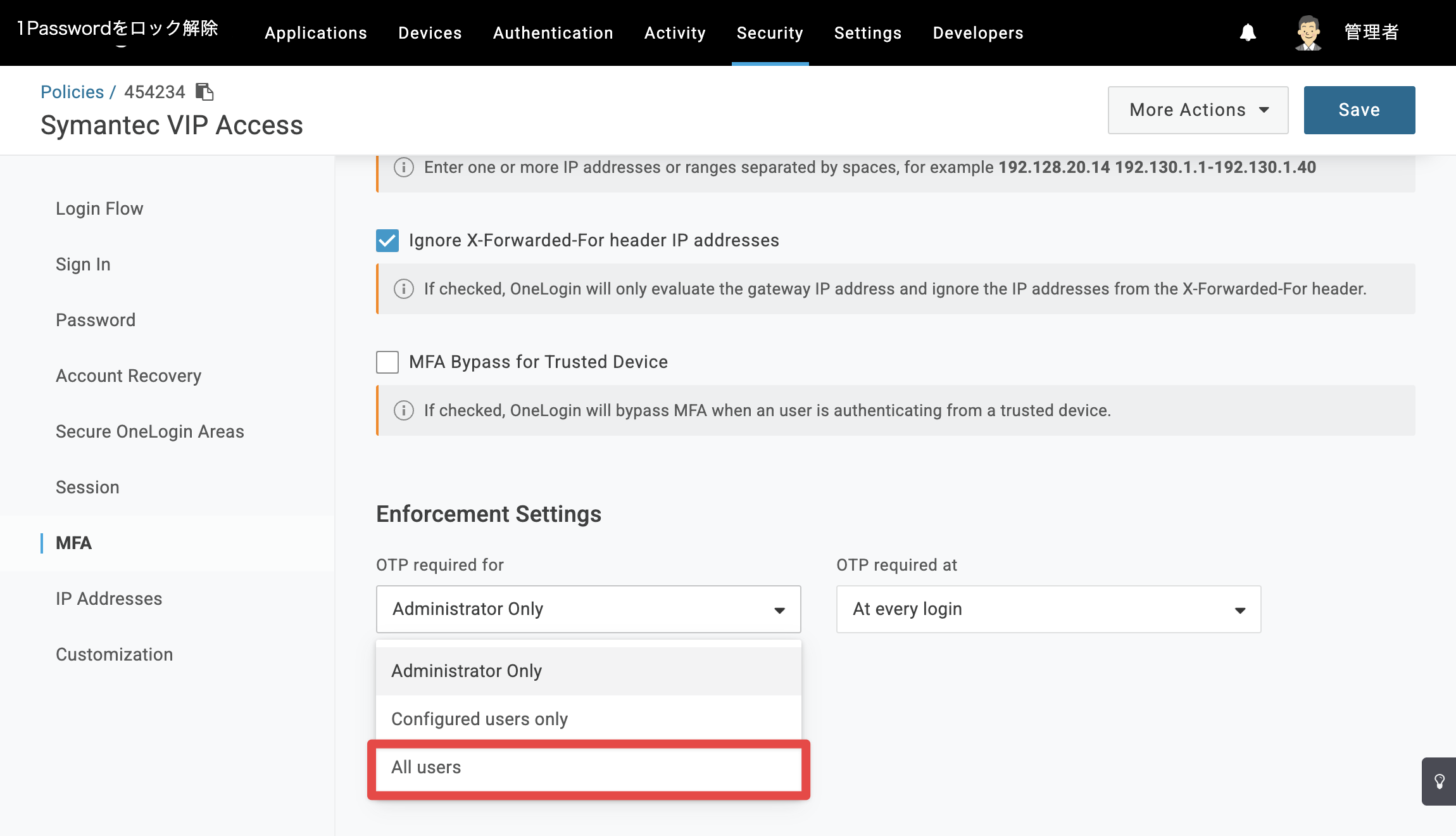Choose Configured users only option
This screenshot has width=1456, height=836.
(589, 719)
